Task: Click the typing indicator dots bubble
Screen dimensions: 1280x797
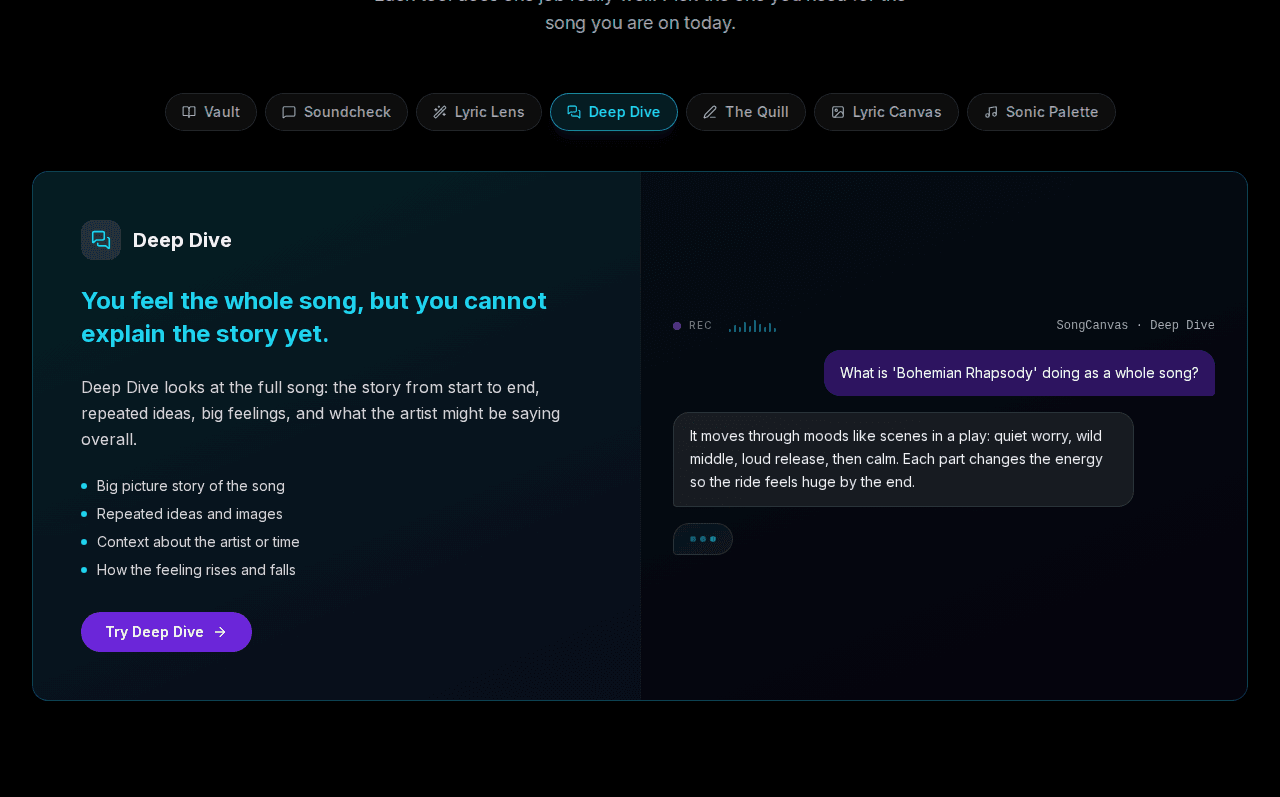Action: pyautogui.click(x=703, y=539)
